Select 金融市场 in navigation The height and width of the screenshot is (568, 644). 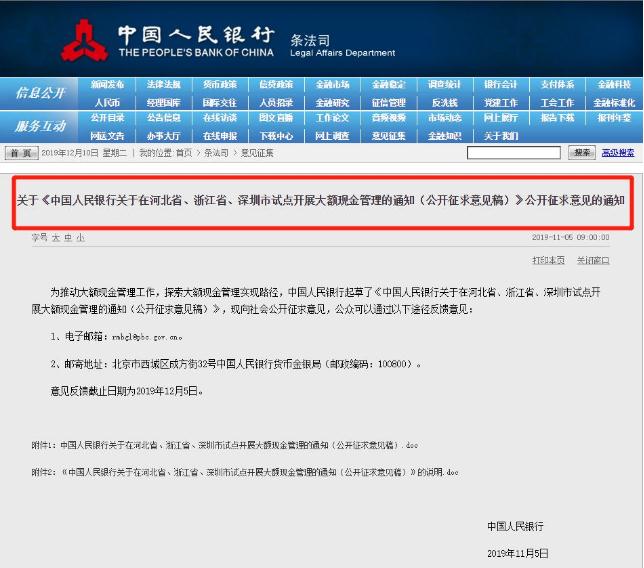point(332,85)
